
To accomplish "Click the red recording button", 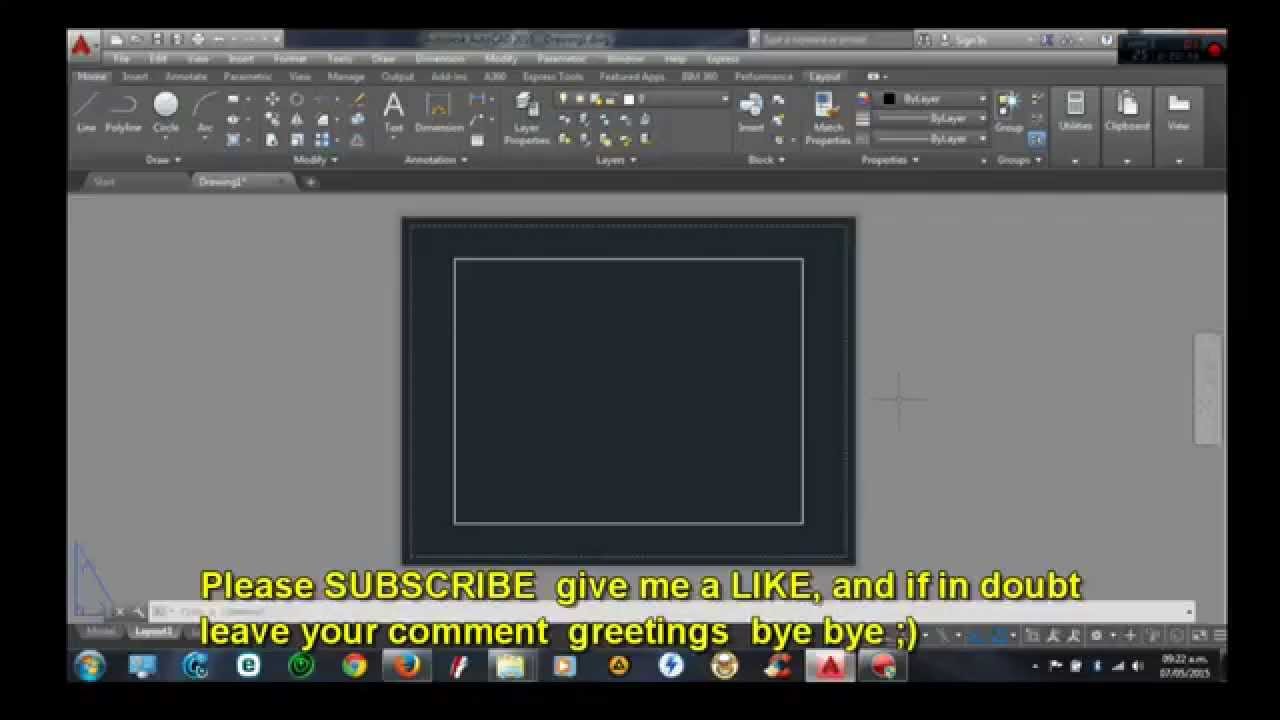I will coord(1215,49).
